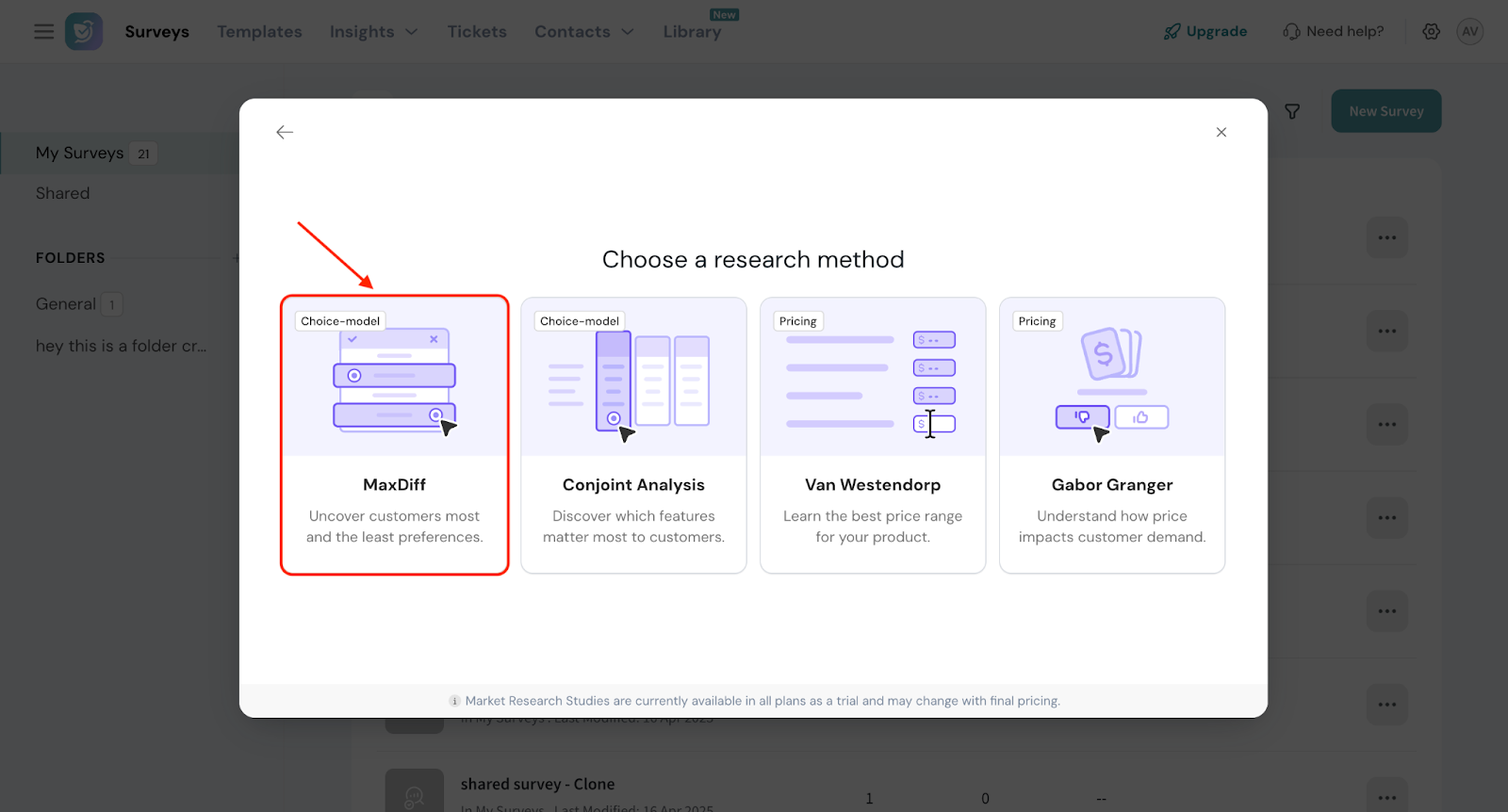Choose the Conjoint Analysis card

point(633,435)
